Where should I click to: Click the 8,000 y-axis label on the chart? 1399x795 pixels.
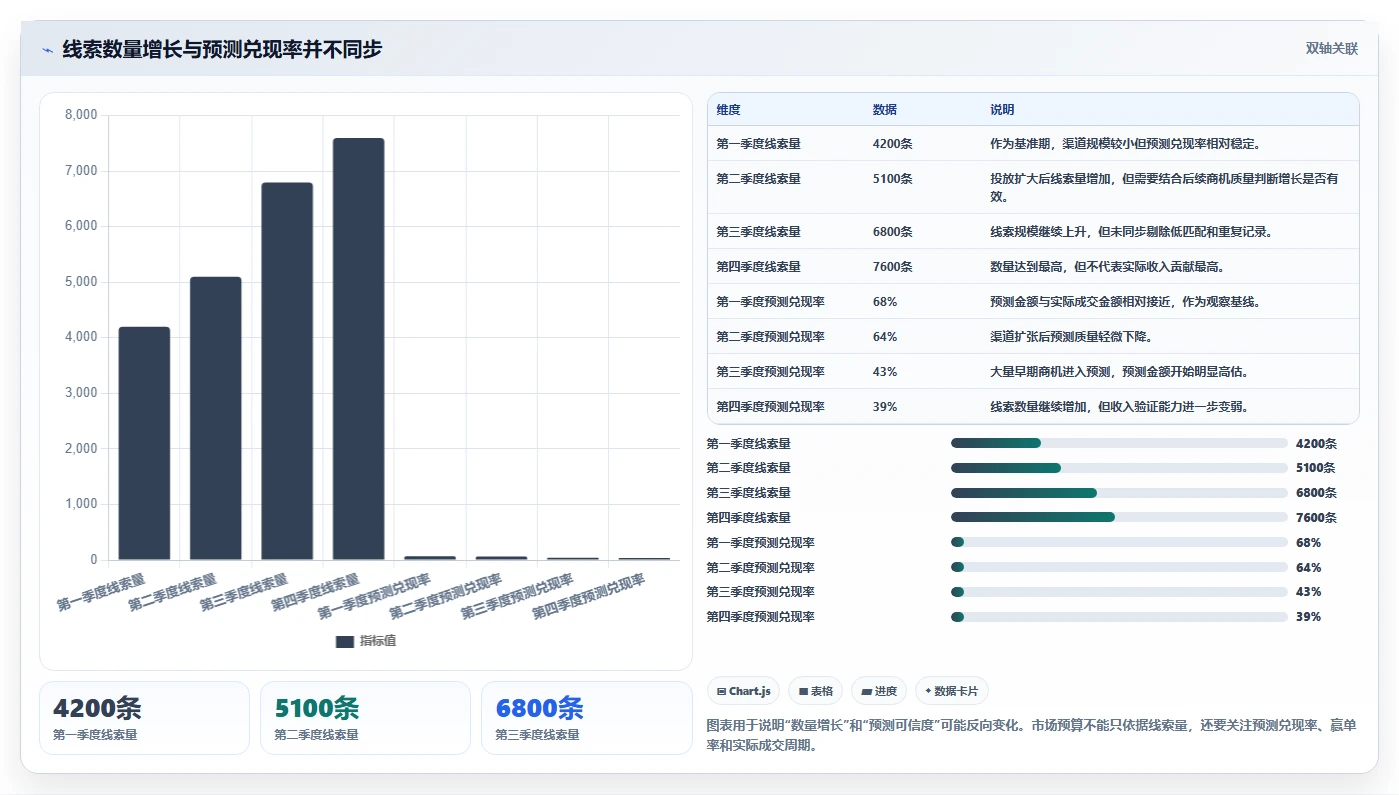coord(81,115)
